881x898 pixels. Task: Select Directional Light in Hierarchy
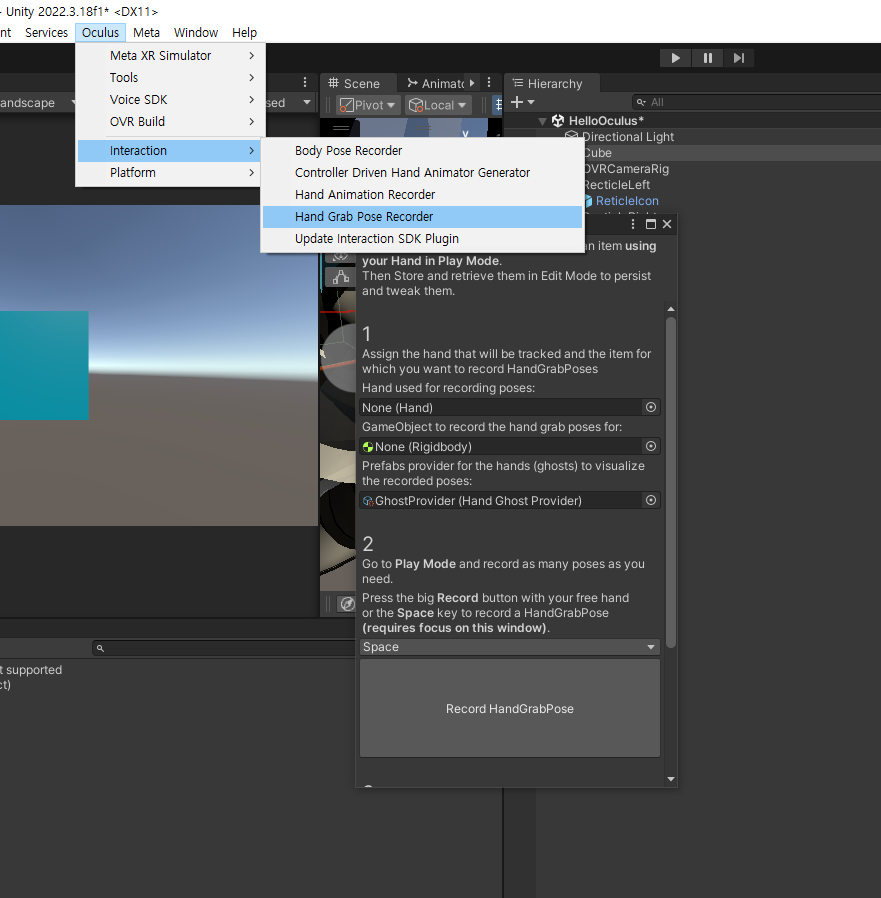628,137
